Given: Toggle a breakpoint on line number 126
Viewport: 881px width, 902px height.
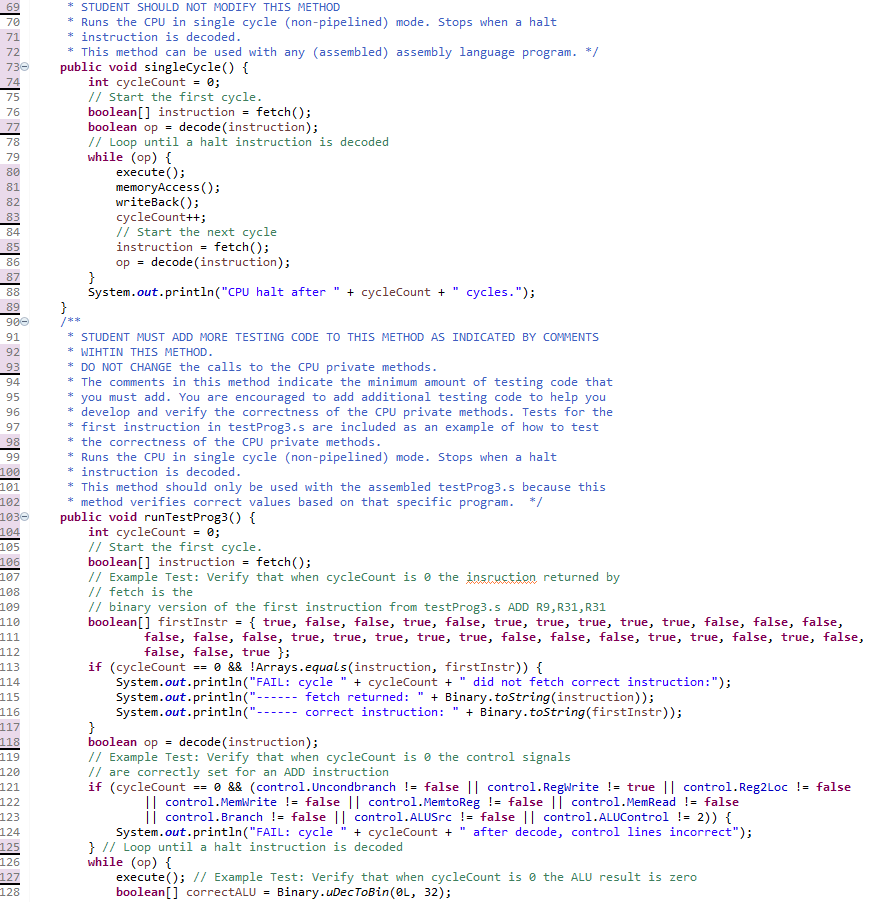Looking at the screenshot, I should (x=10, y=861).
